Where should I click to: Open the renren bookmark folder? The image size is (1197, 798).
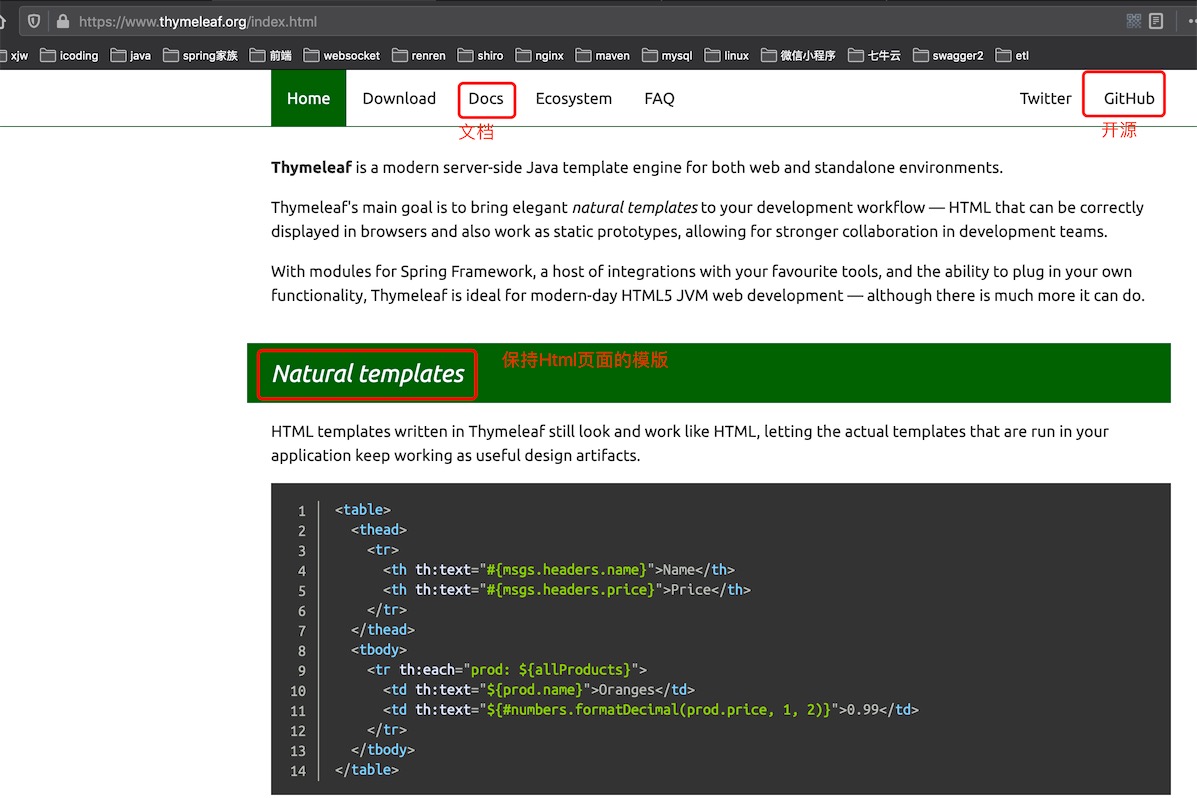(419, 56)
